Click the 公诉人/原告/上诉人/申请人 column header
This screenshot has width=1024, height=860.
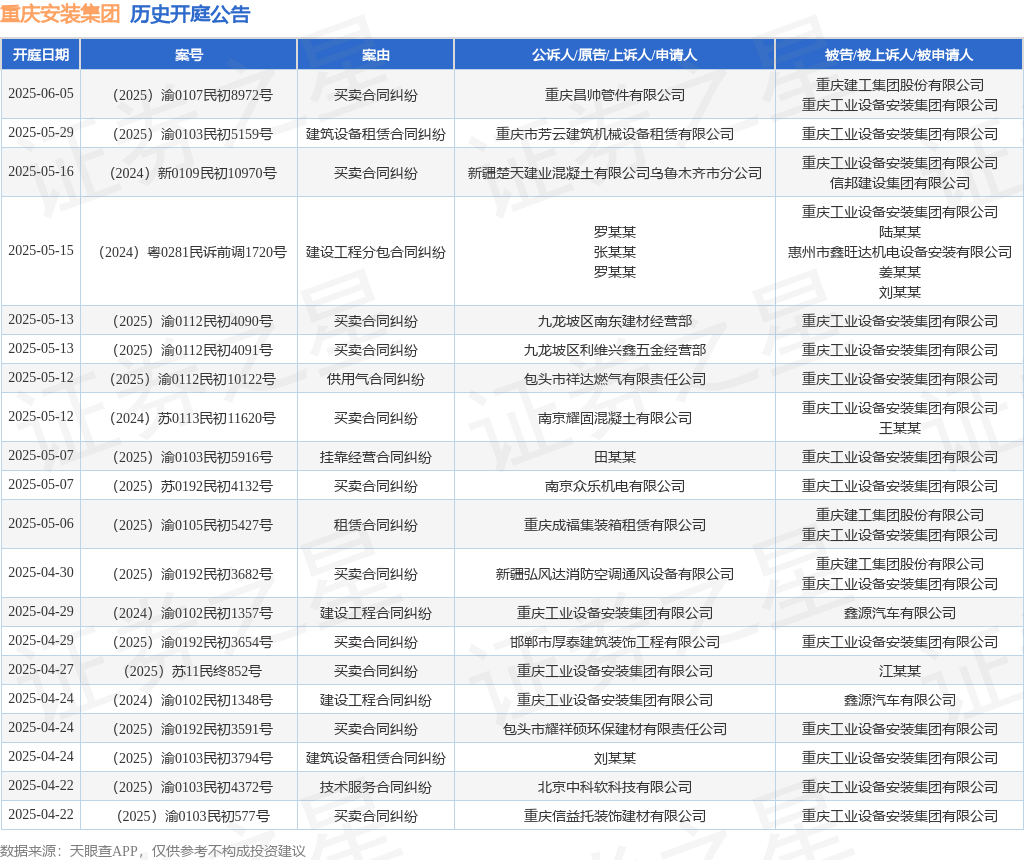615,55
